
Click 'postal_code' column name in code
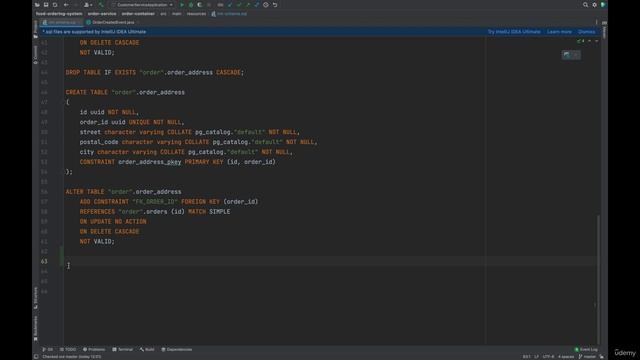click(x=99, y=142)
